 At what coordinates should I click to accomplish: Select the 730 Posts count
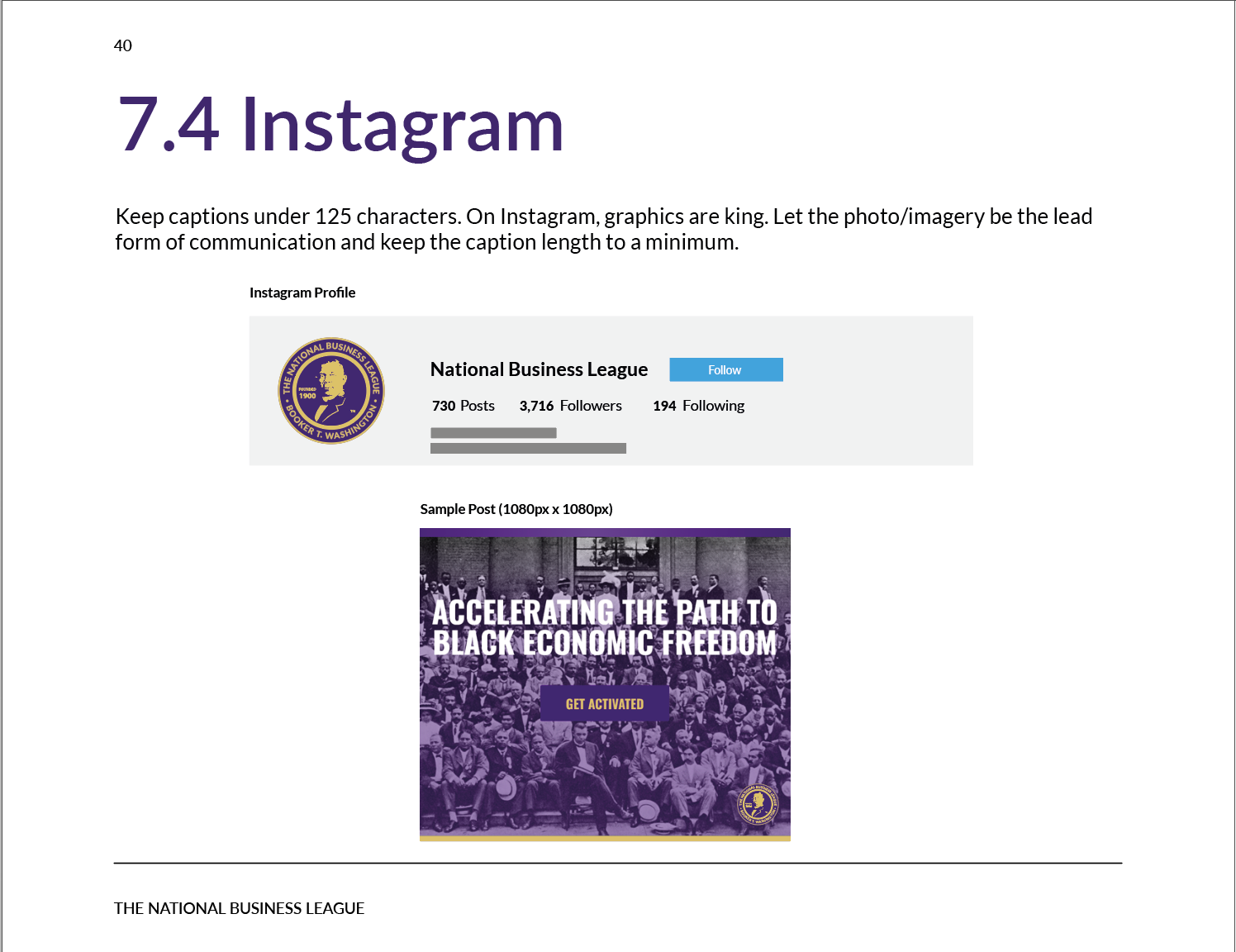pyautogui.click(x=463, y=406)
